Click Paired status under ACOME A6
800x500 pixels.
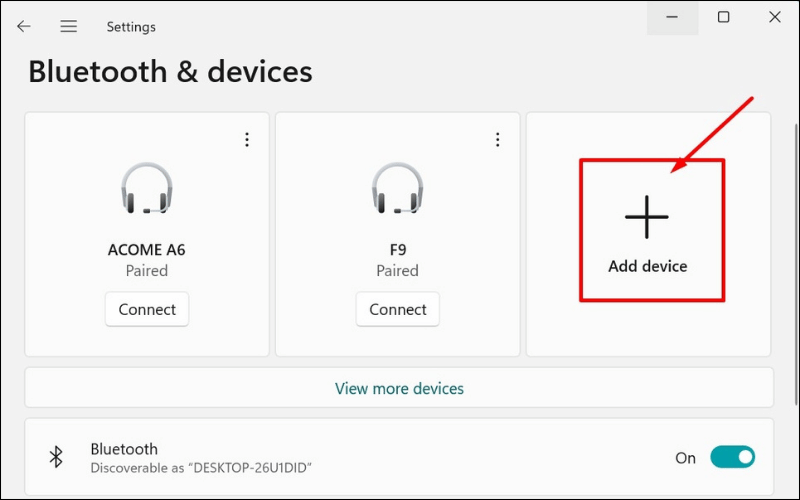click(146, 270)
